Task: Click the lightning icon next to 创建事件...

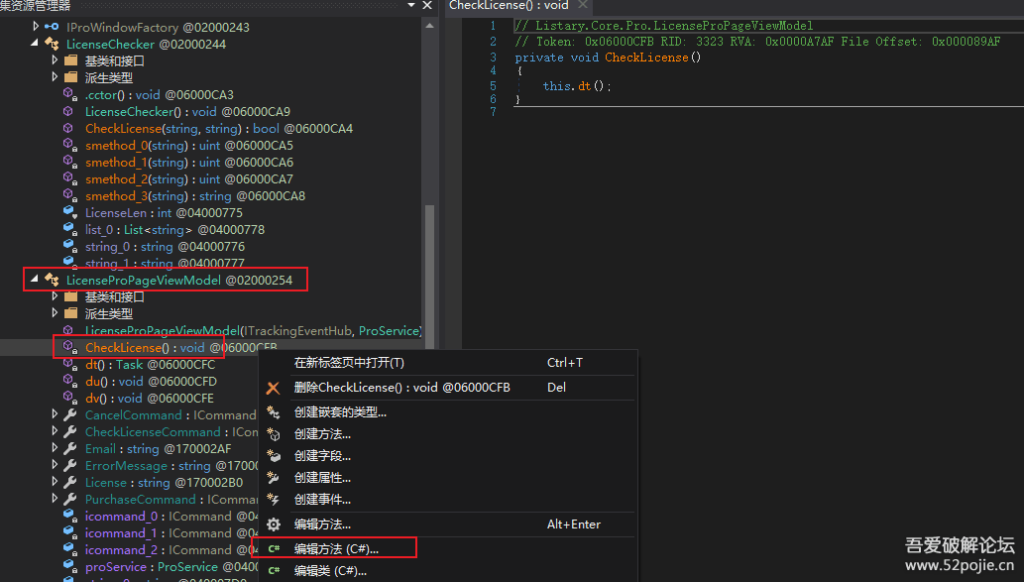Action: pos(273,500)
